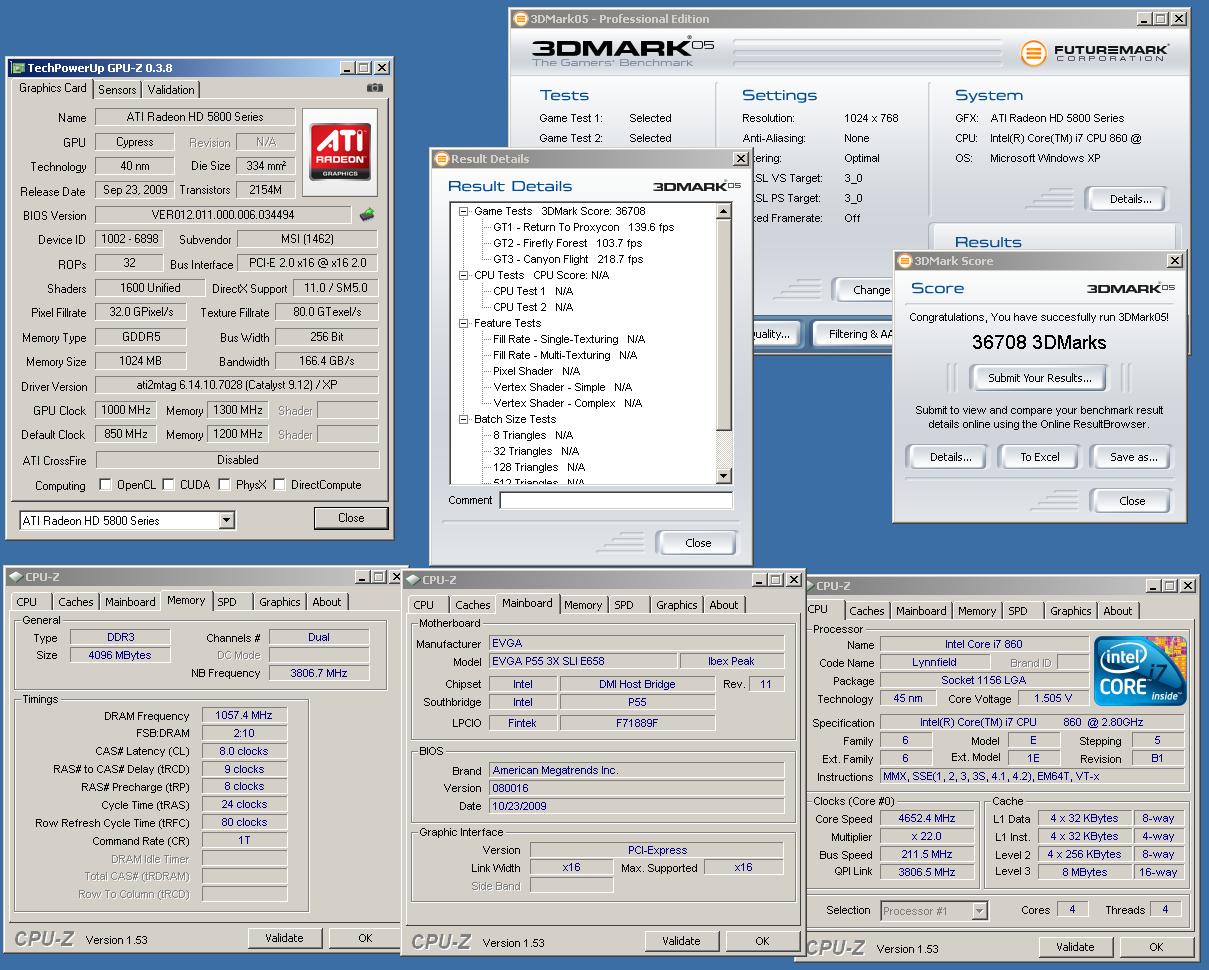Switch to the Validation tab in GPU-Z
Viewport: 1209px width, 970px height.
[x=171, y=90]
